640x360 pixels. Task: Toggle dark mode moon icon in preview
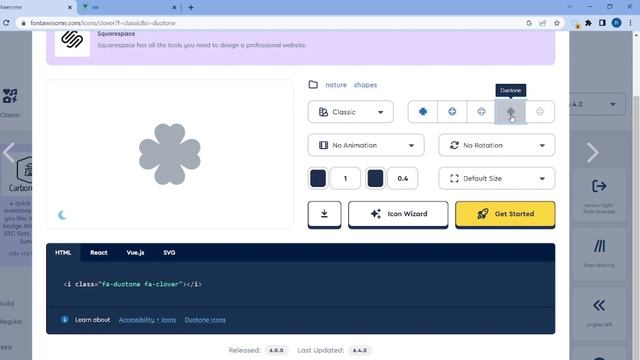pyautogui.click(x=62, y=215)
